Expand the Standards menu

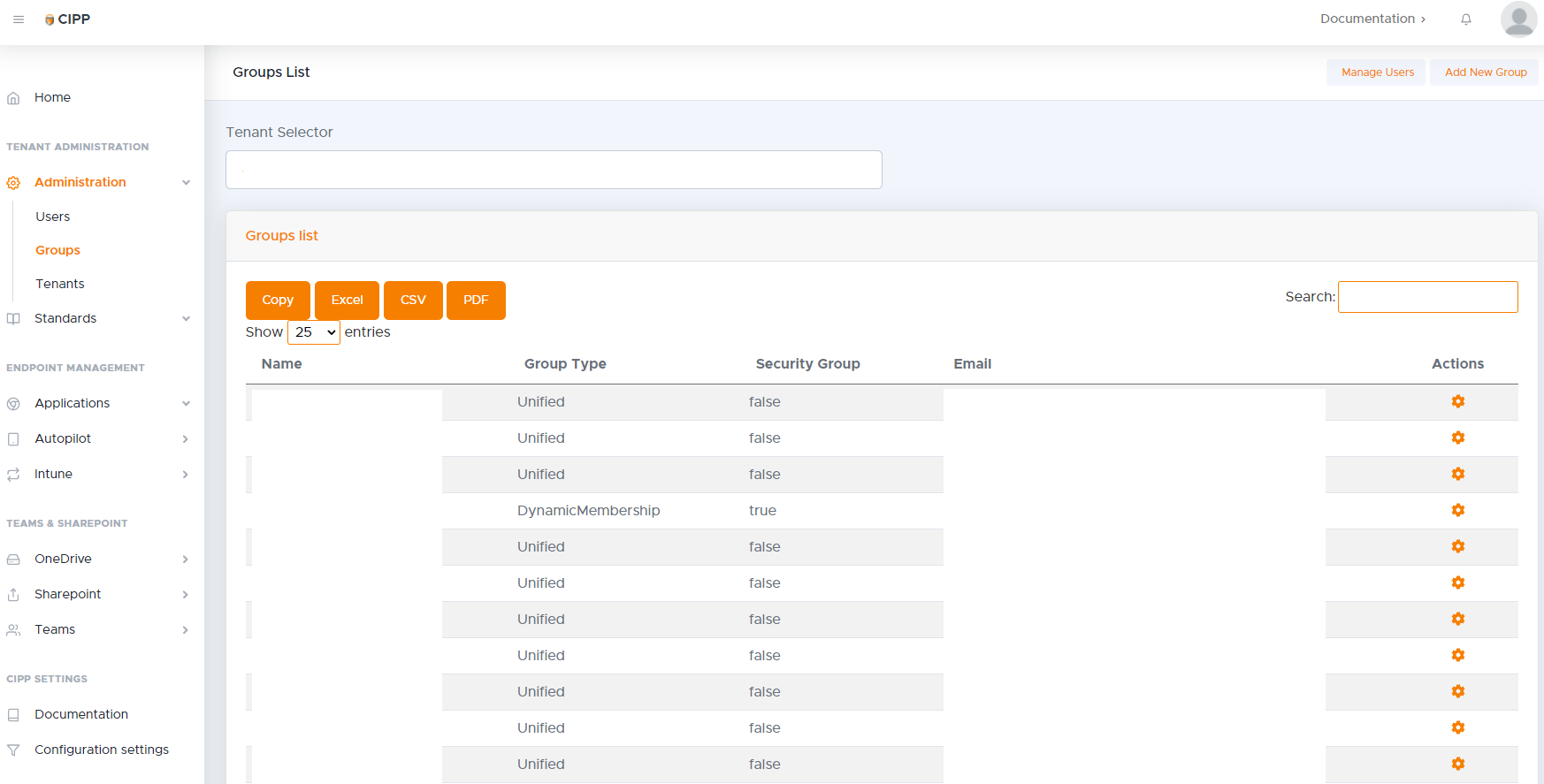click(x=186, y=319)
